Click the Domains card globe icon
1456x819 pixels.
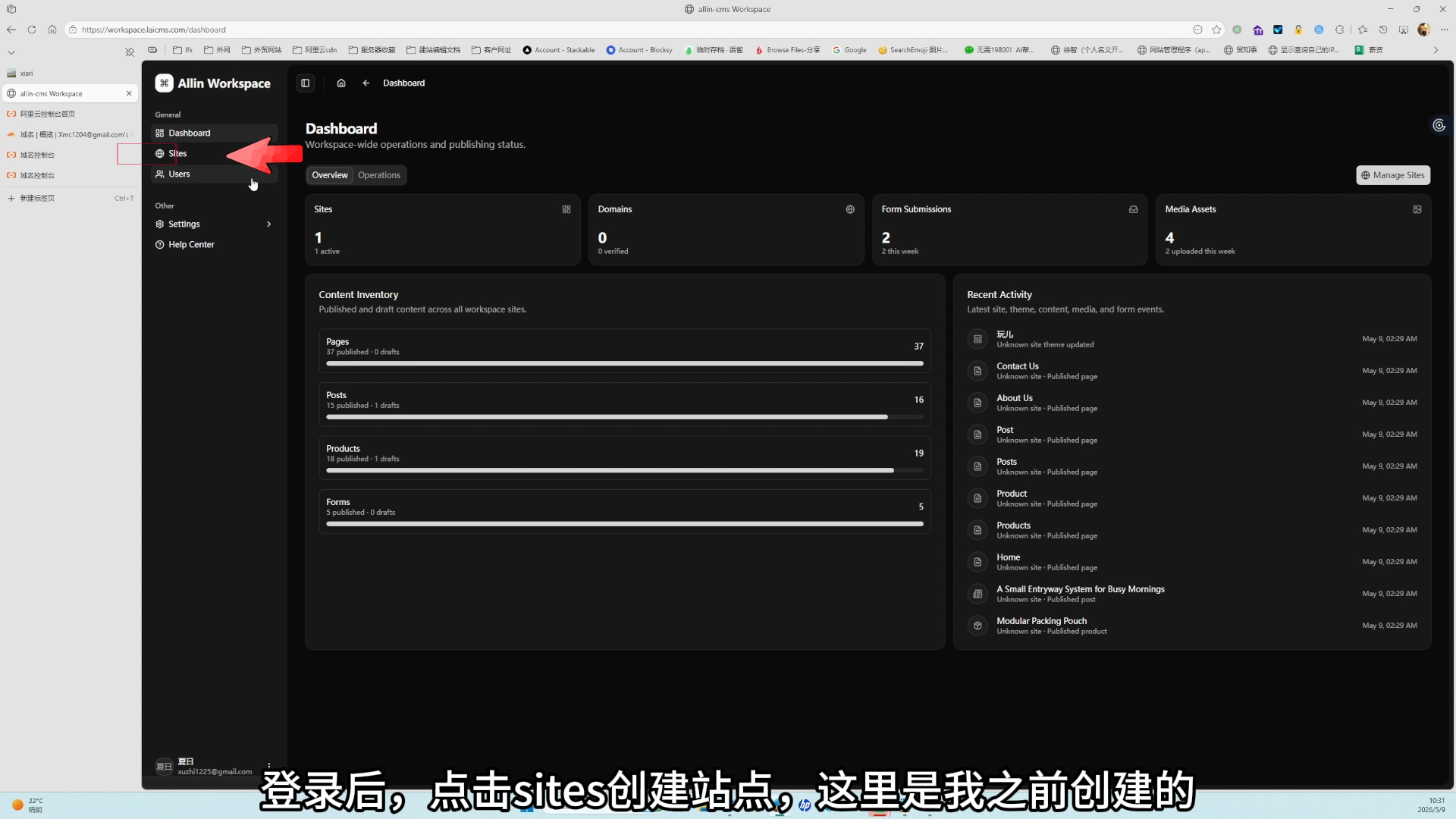(850, 209)
